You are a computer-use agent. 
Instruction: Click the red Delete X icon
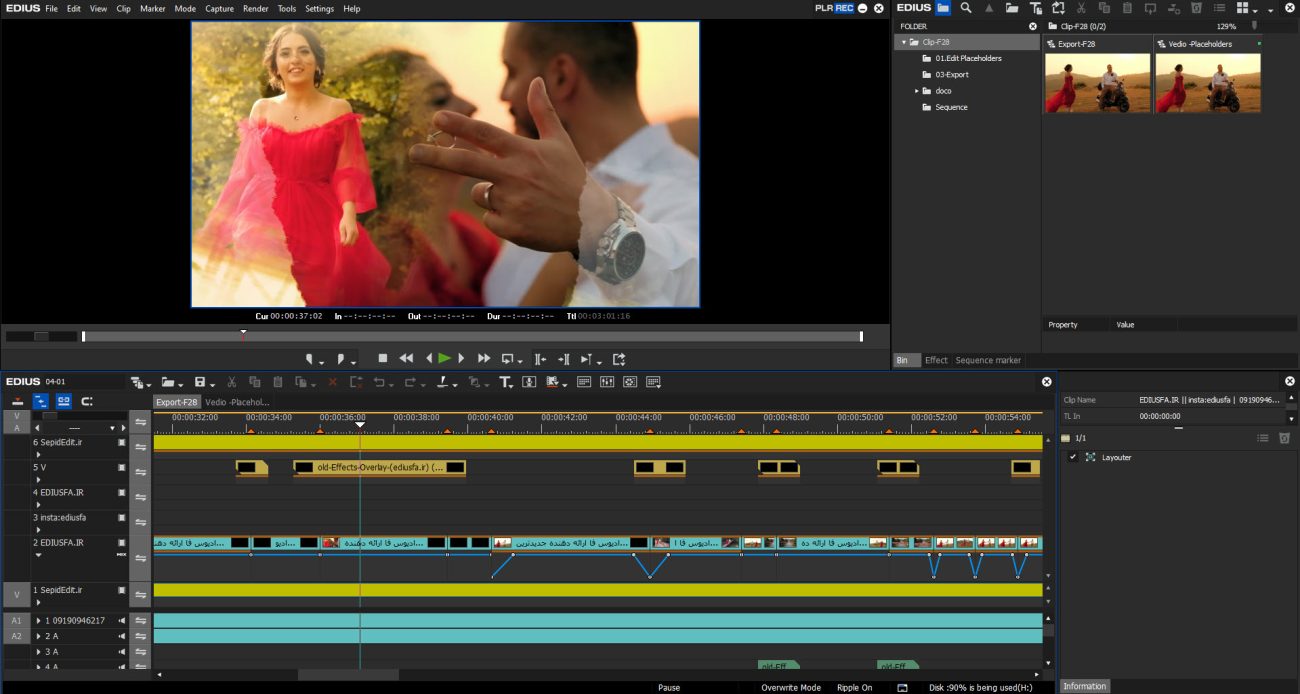click(x=332, y=382)
